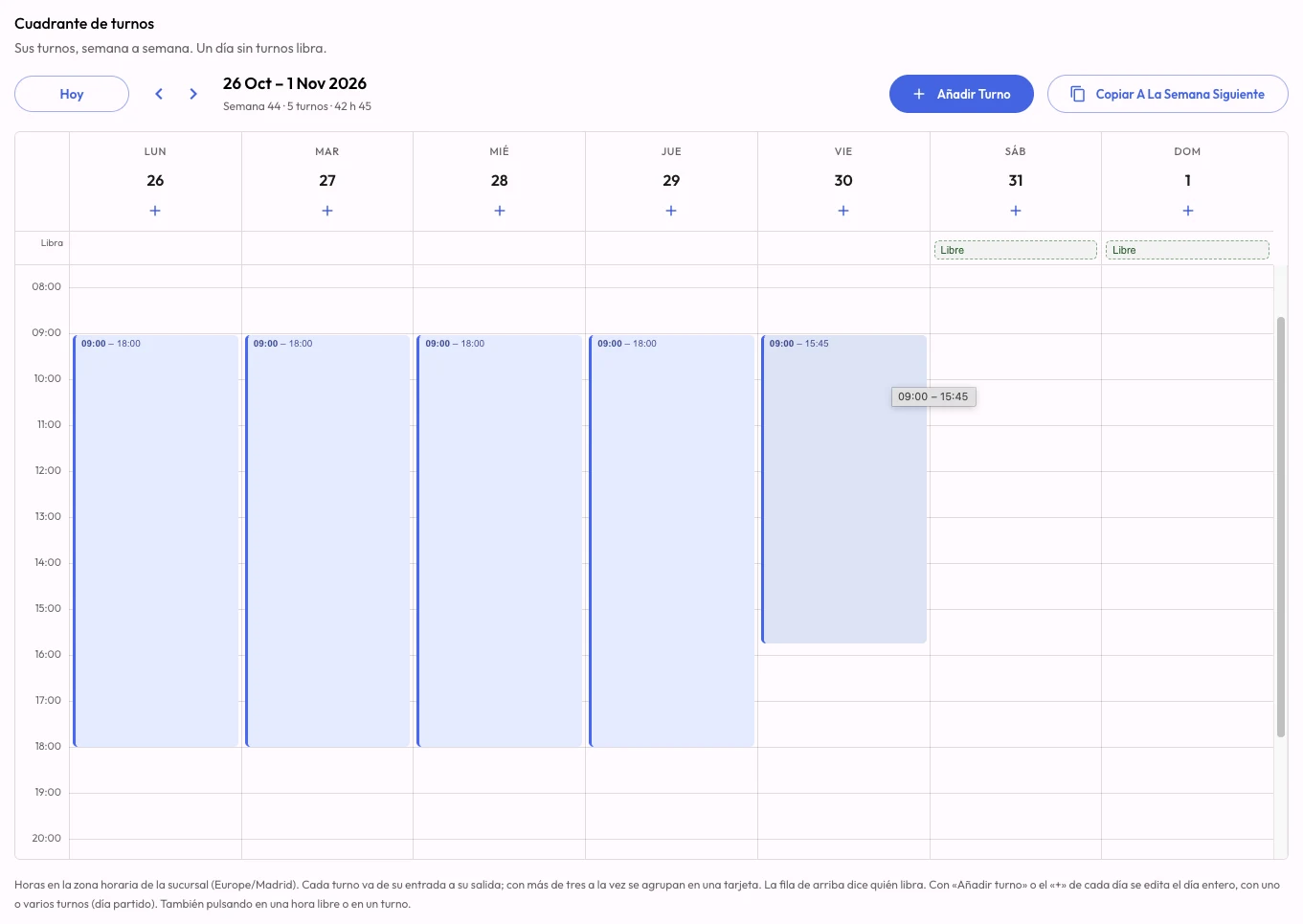The height and width of the screenshot is (924, 1303).
Task: Click the Cuadrante de turnos heading
Action: [84, 24]
